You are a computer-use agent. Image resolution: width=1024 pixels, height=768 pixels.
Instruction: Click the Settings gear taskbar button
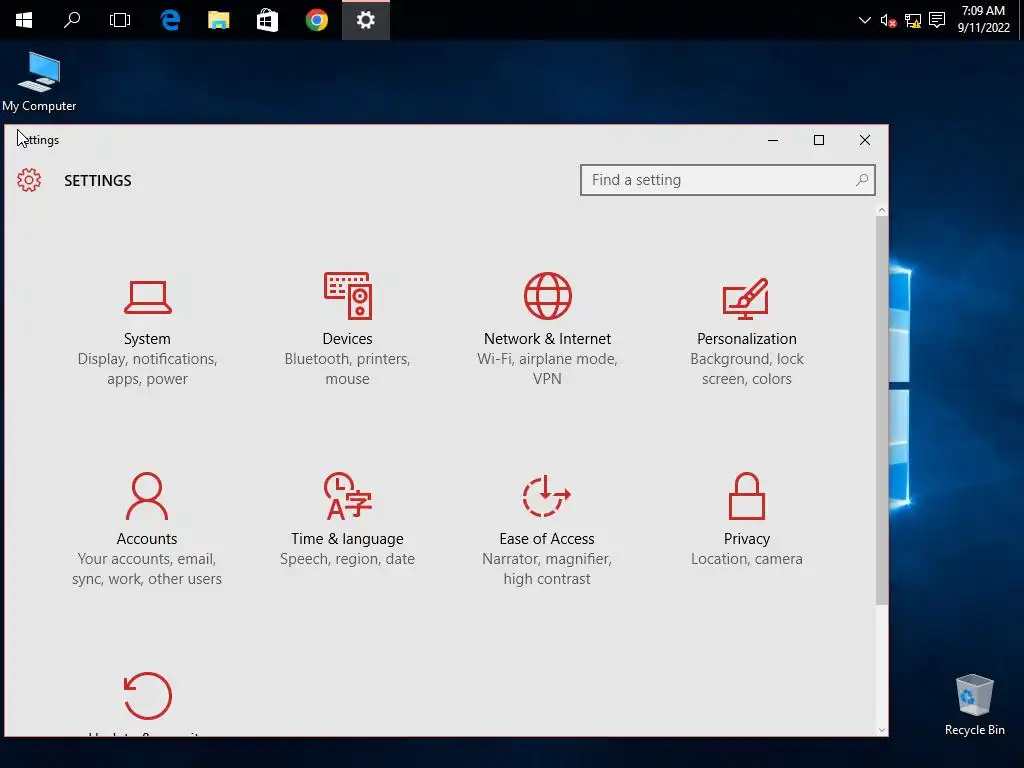(366, 20)
